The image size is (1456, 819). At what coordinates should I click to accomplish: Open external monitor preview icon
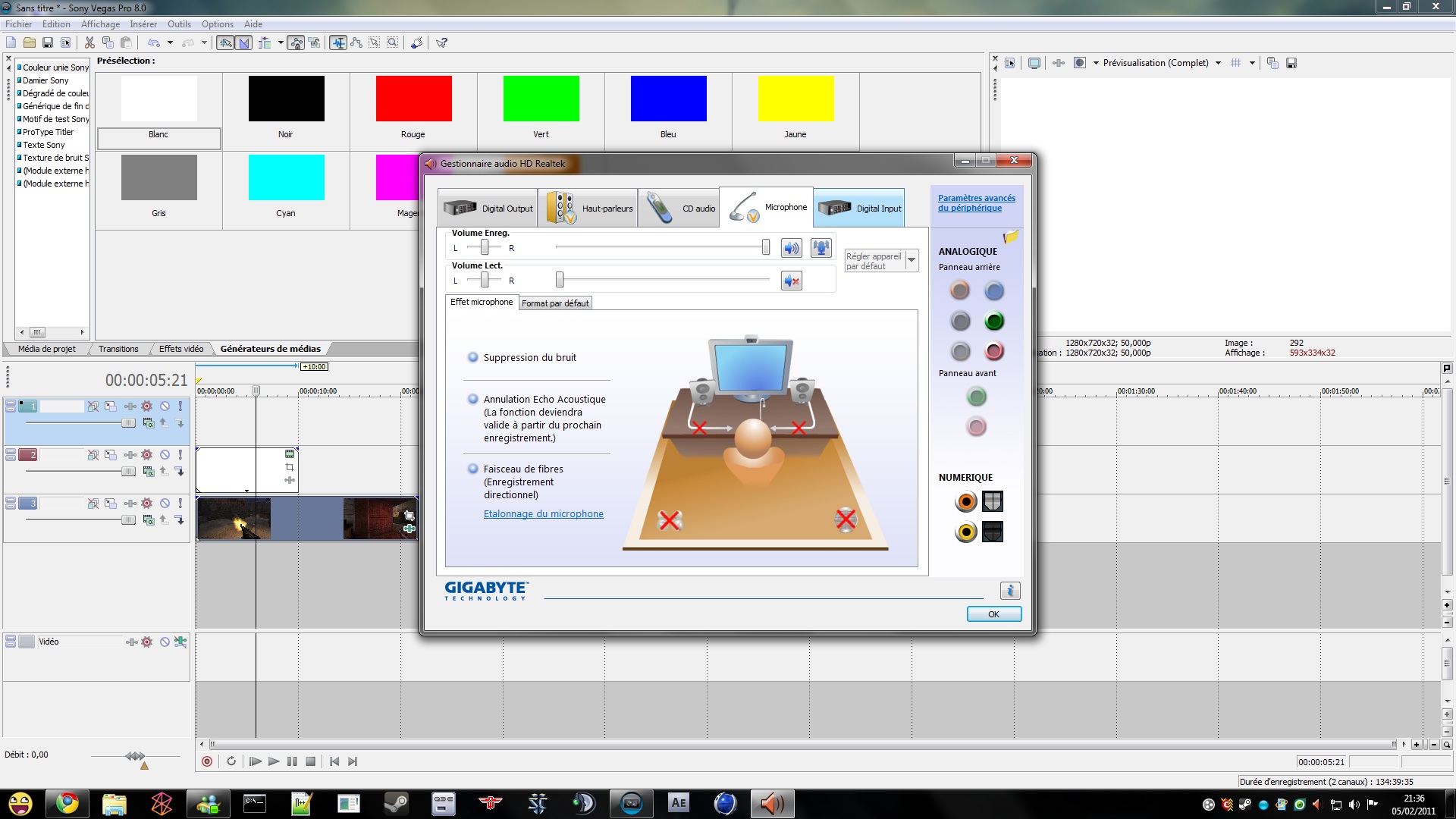[1034, 63]
